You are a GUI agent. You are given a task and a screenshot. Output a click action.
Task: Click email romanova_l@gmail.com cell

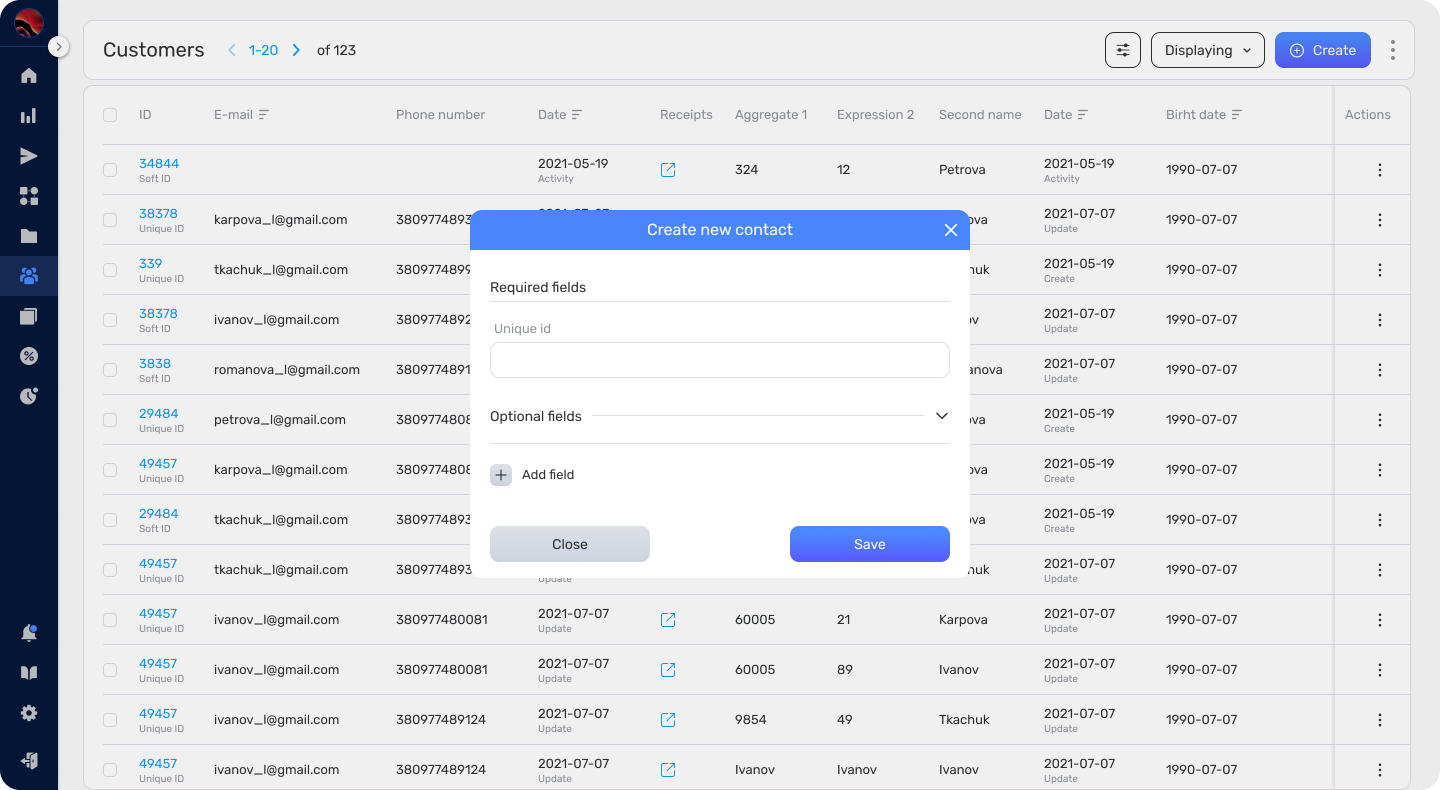(x=287, y=370)
